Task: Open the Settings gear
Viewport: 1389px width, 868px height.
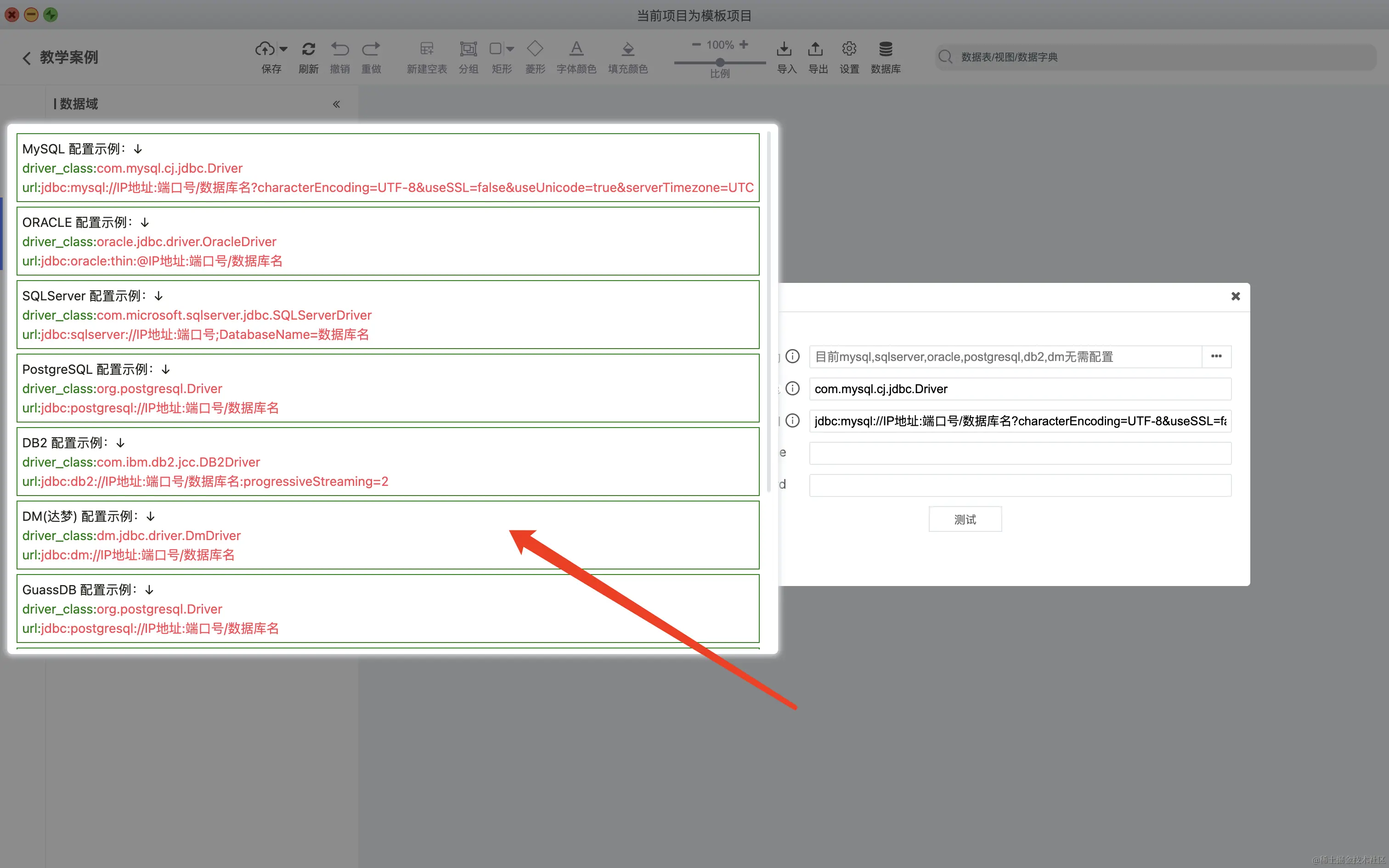Action: coord(849,50)
